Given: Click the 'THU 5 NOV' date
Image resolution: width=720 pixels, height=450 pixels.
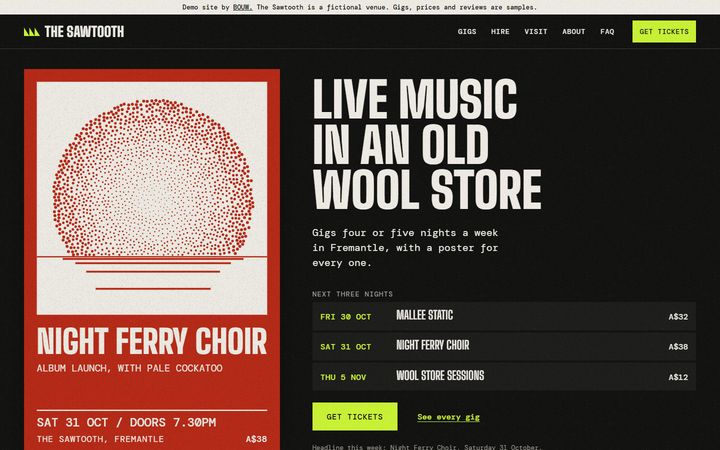Looking at the screenshot, I should click(343, 377).
